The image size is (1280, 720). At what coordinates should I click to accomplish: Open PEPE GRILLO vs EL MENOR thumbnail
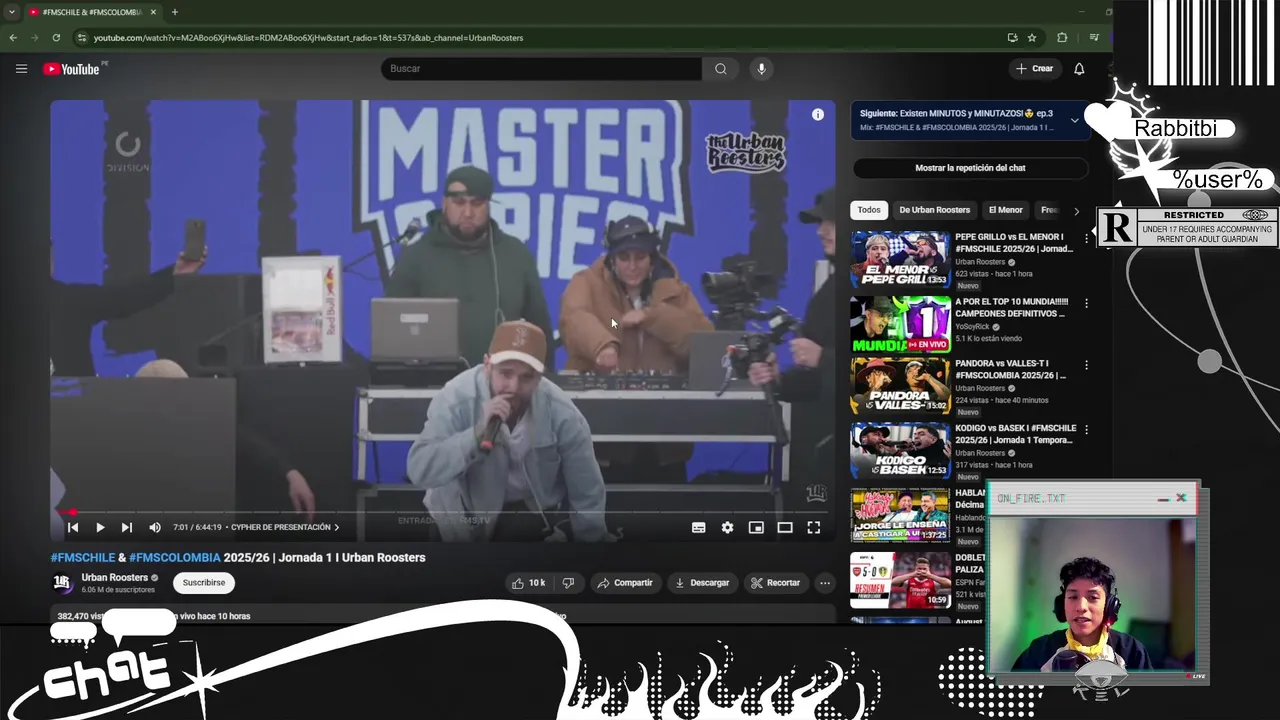[900, 260]
